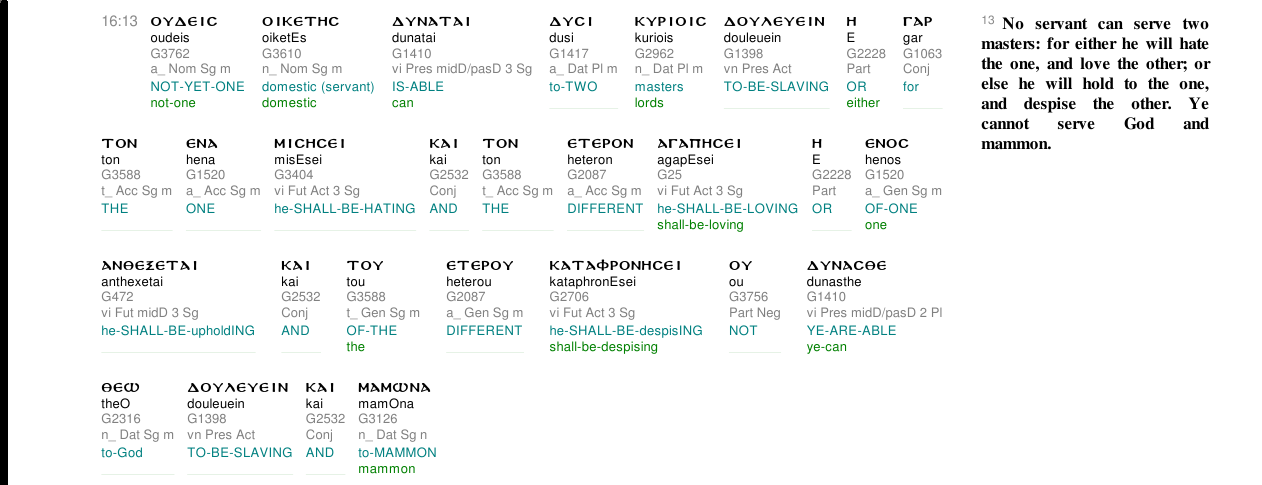1262x485 pixels.
Task: Select the gloss he-SHALL-BE-HATING
Action: [x=345, y=208]
